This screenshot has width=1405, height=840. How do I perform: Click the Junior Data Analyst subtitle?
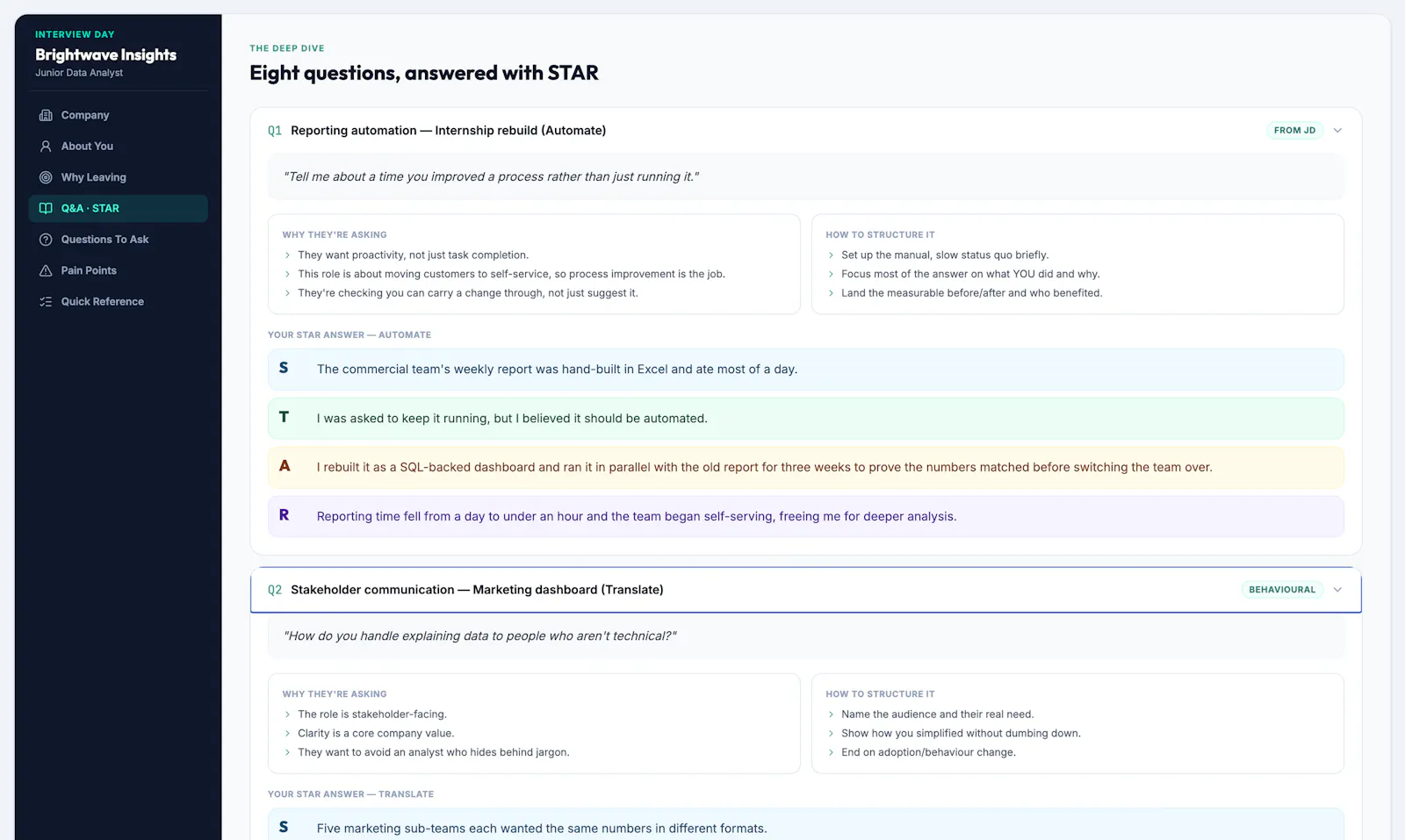coord(79,73)
